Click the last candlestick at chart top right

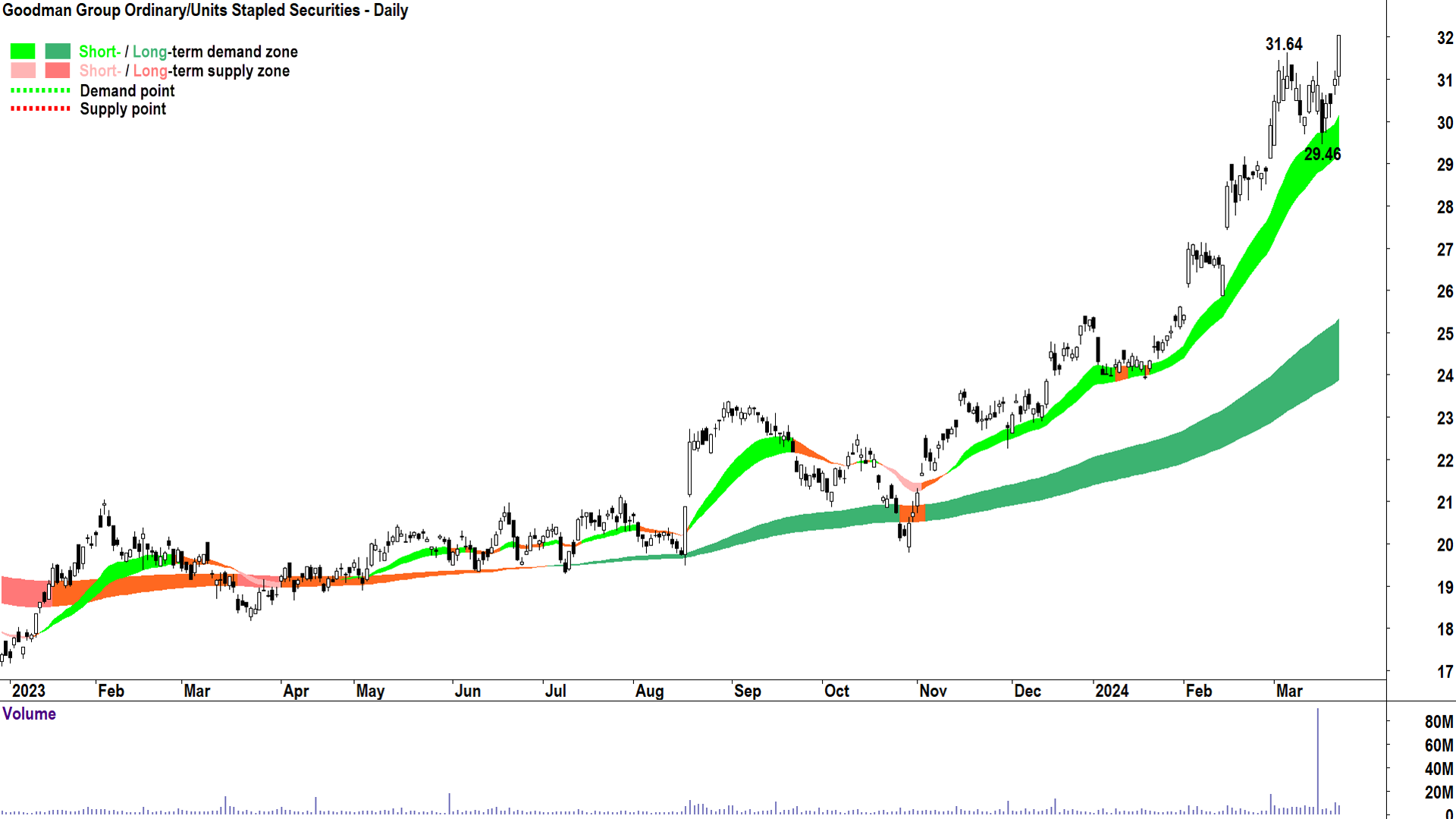click(1338, 55)
